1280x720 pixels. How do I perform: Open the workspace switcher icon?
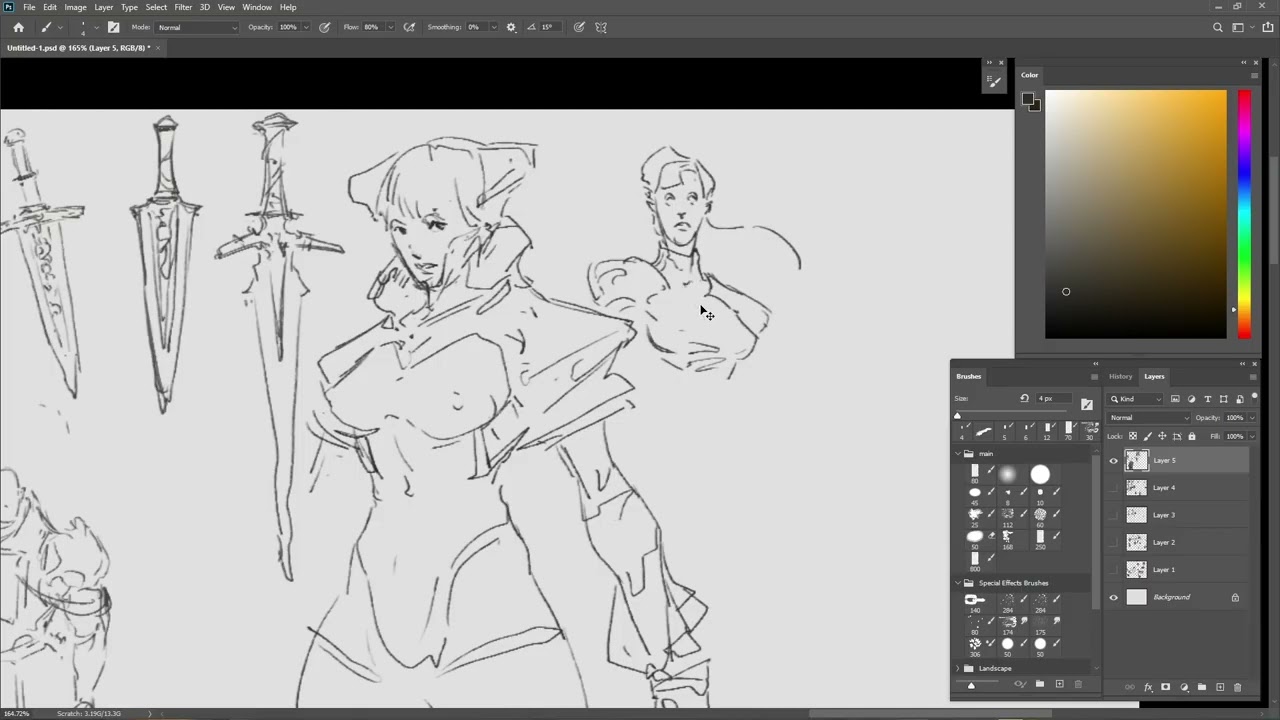point(1238,27)
